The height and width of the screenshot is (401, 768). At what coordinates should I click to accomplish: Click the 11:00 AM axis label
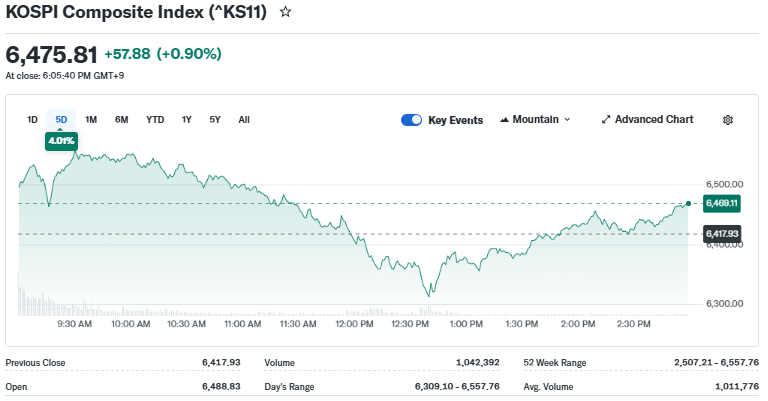pyautogui.click(x=242, y=324)
